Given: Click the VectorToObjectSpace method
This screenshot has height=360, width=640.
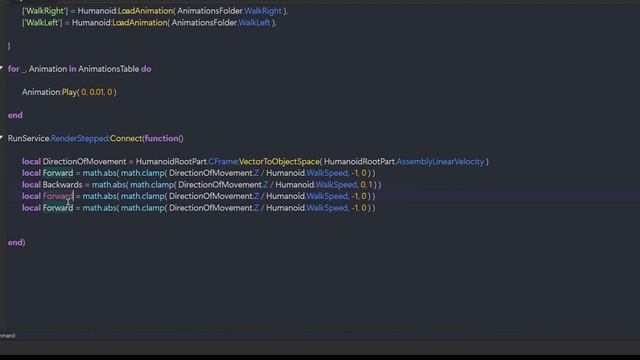Looking at the screenshot, I should pyautogui.click(x=279, y=162).
